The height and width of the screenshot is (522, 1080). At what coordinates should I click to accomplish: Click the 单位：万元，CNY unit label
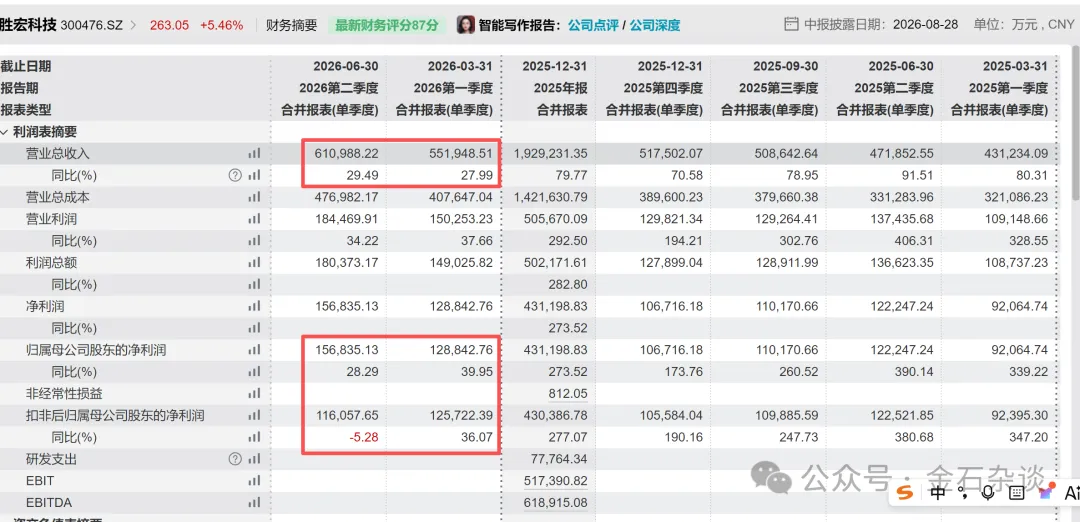tap(1024, 25)
